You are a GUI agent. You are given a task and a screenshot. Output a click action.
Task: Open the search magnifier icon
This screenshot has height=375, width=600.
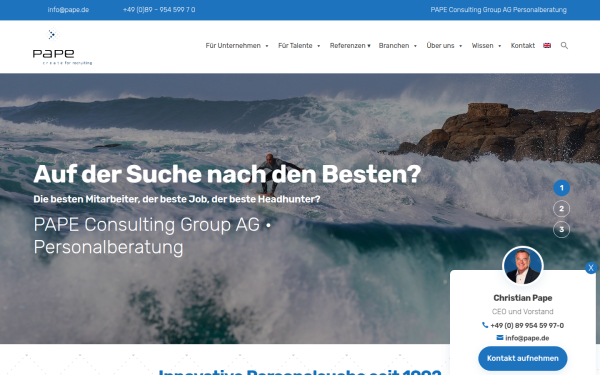[x=564, y=46]
